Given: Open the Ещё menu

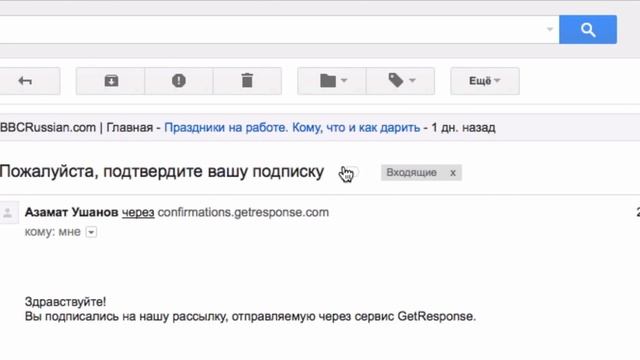Looking at the screenshot, I should (x=485, y=81).
